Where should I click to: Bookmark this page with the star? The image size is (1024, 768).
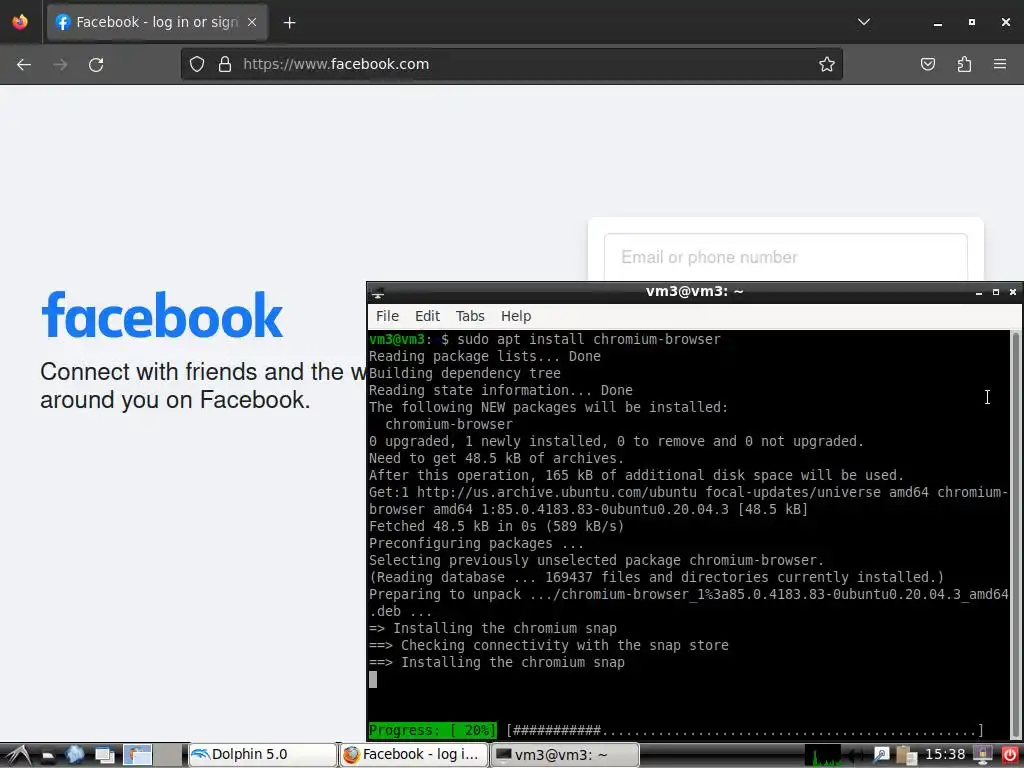pos(827,64)
